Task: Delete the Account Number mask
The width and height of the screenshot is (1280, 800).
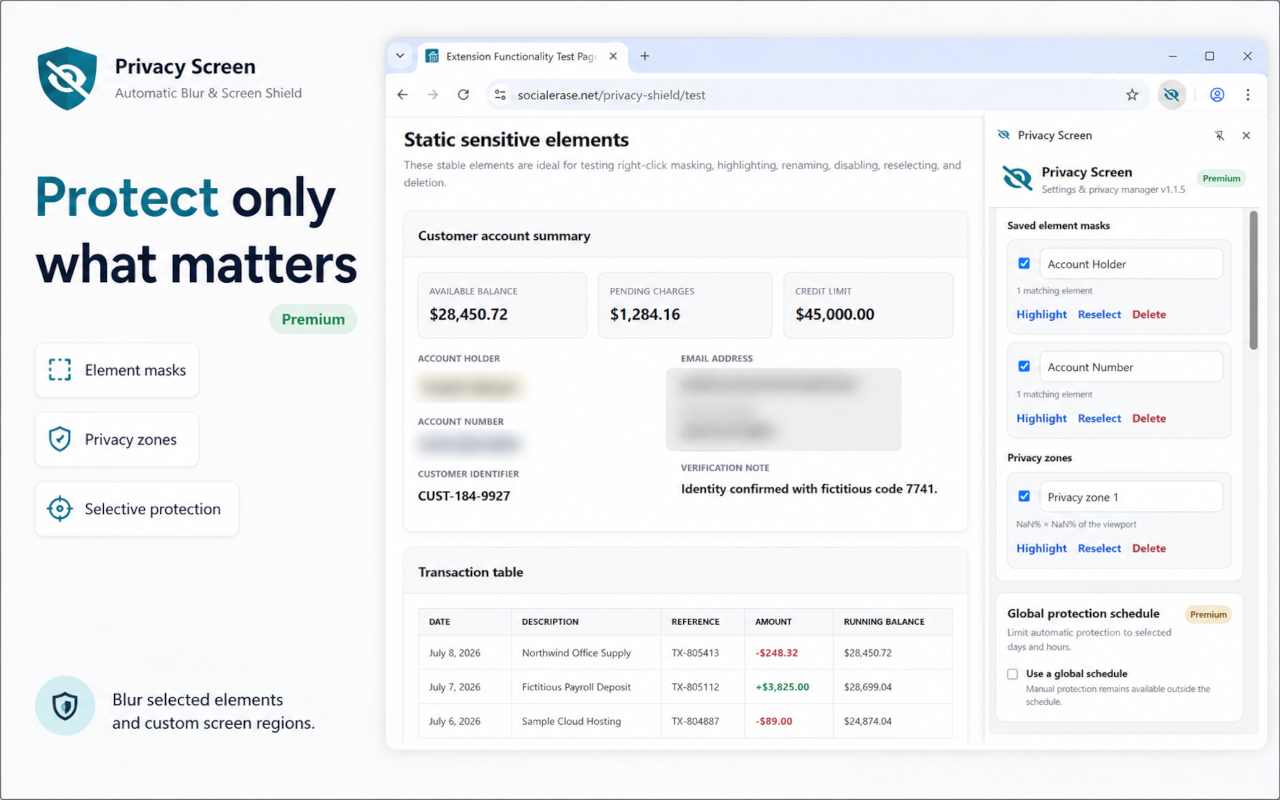Action: coord(1149,418)
